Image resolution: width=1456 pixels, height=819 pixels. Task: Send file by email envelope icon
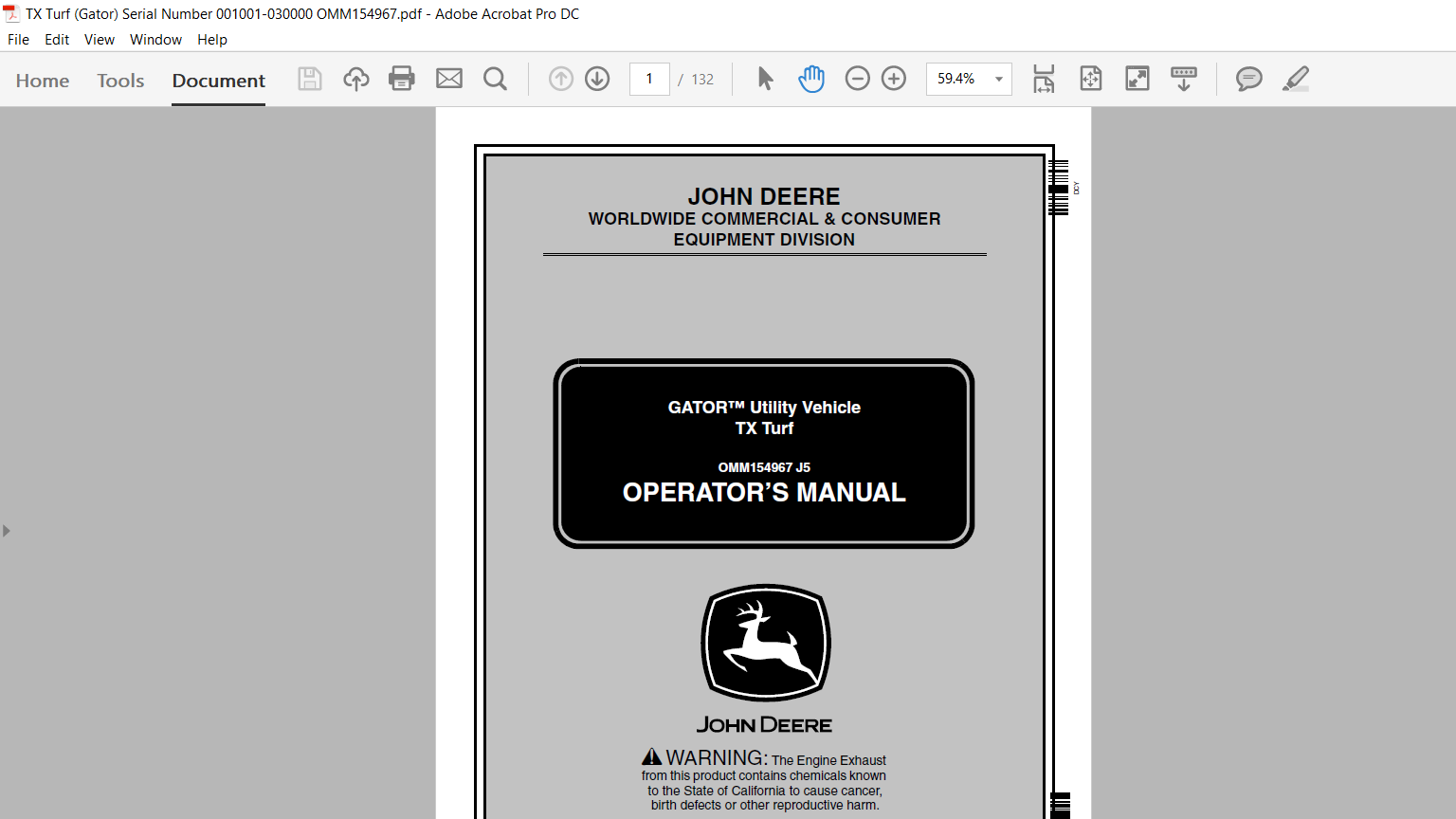[449, 79]
